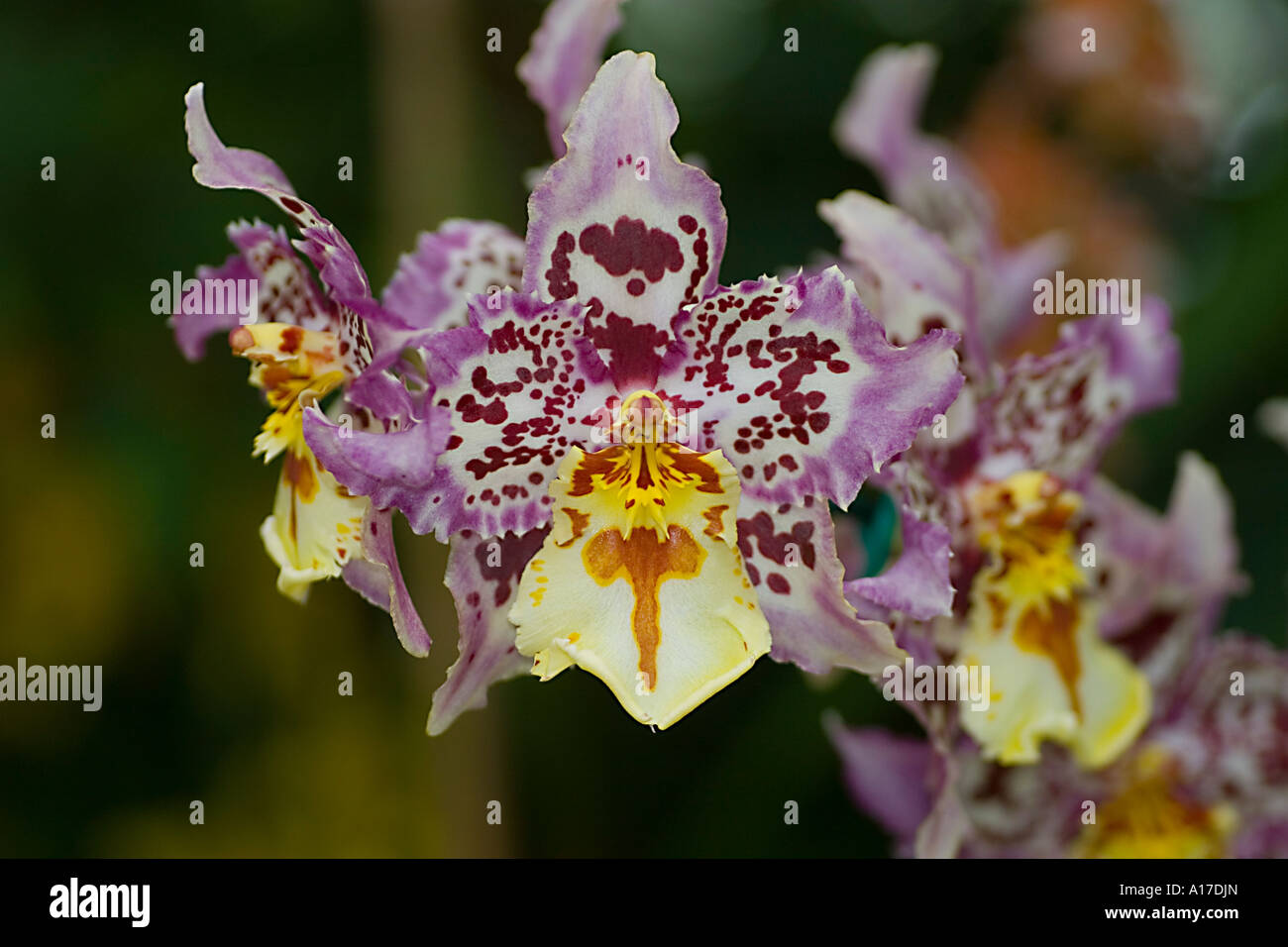The height and width of the screenshot is (947, 1288).
Task: Click the alamy logo in the bottom bar
Action: [99, 902]
